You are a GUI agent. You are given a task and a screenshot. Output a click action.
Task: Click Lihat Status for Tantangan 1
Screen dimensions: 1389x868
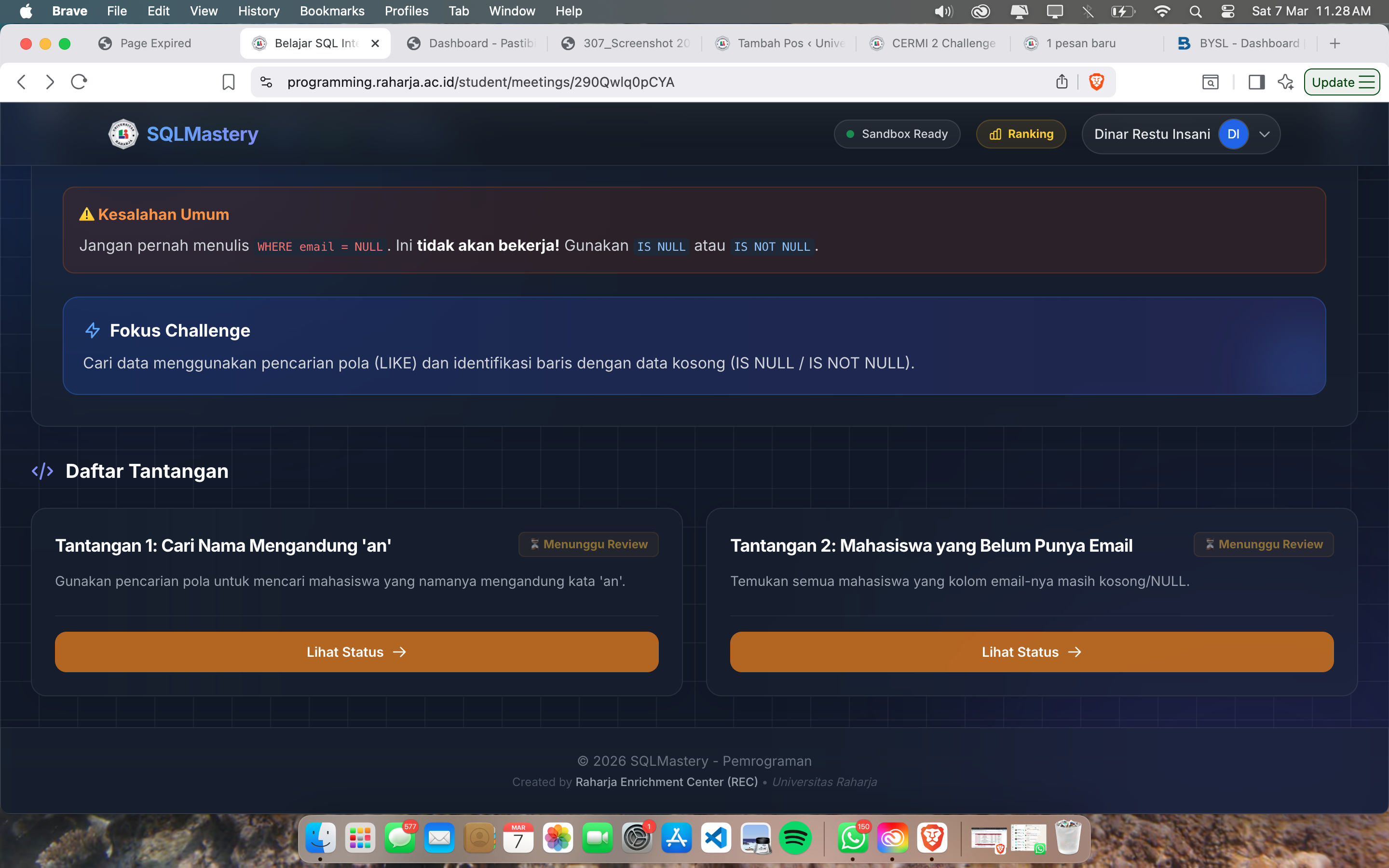356,651
